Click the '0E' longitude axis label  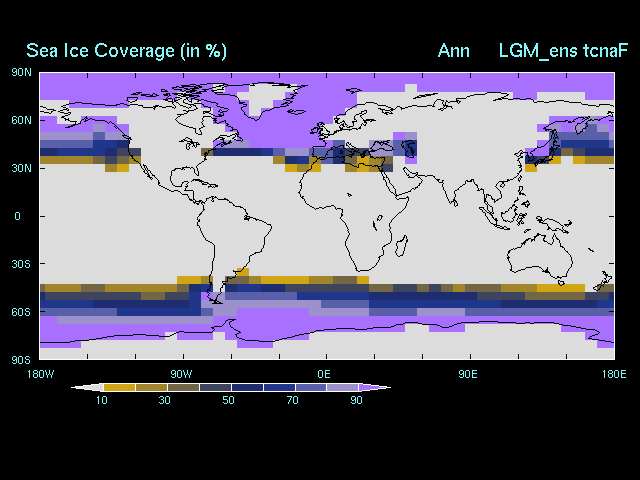(324, 374)
